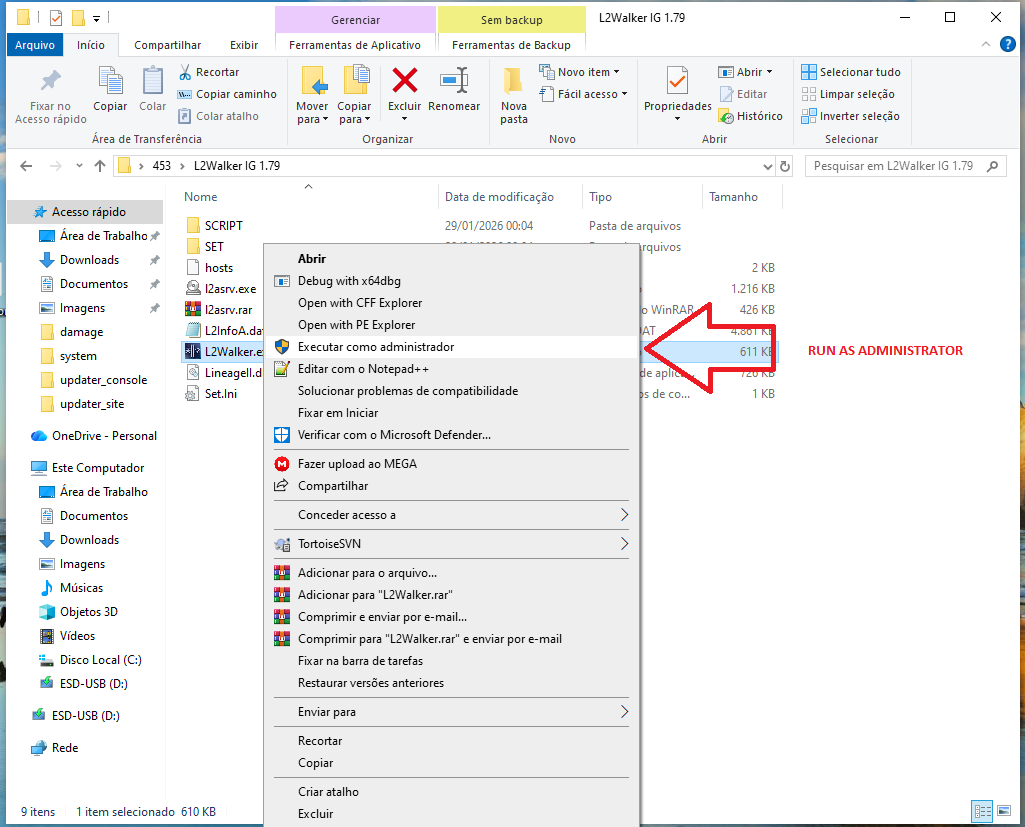Sort files by the Nome column header
Image resolution: width=1025 pixels, height=827 pixels.
coord(200,197)
